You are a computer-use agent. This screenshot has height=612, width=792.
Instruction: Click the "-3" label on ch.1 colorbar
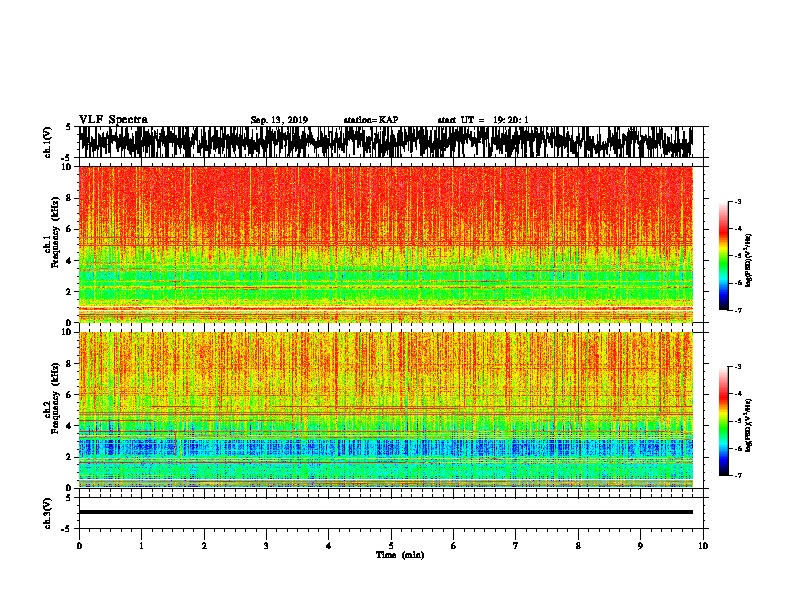(x=738, y=202)
